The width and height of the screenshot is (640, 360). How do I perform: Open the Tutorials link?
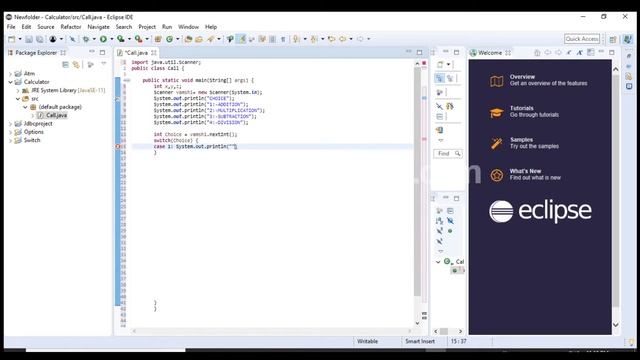tap(522, 108)
